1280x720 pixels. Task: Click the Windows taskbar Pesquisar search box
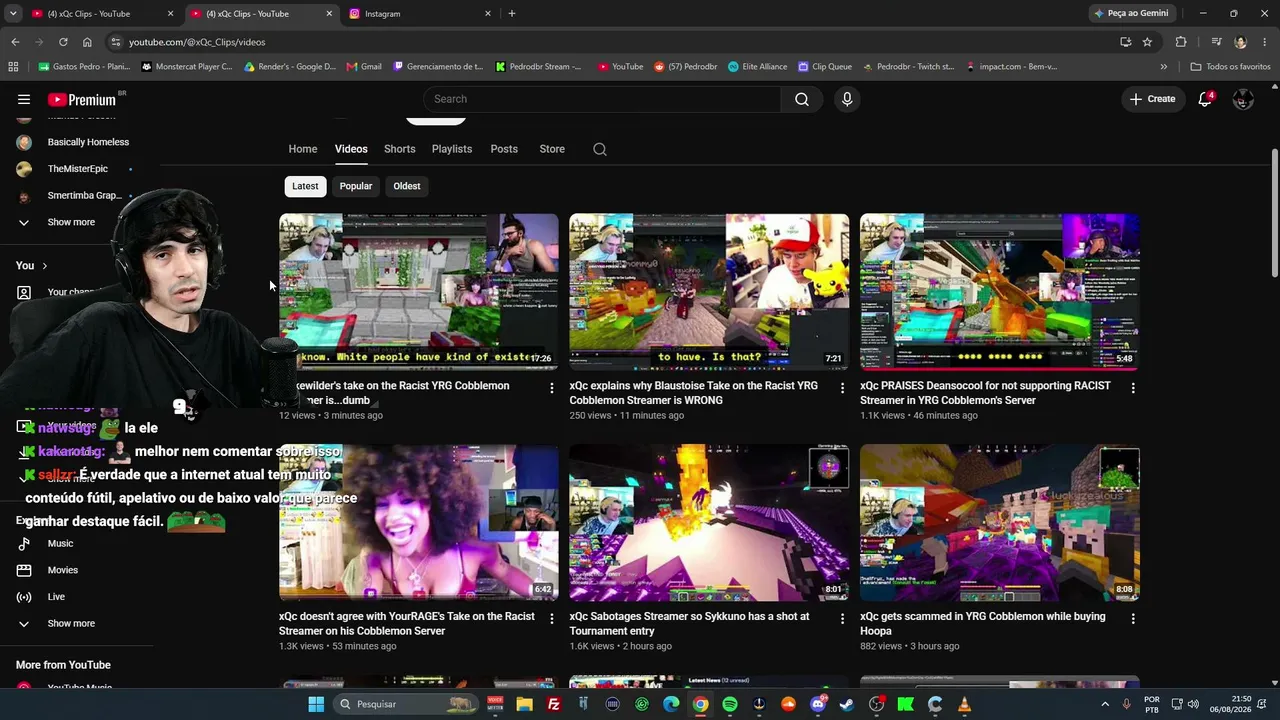pos(406,704)
